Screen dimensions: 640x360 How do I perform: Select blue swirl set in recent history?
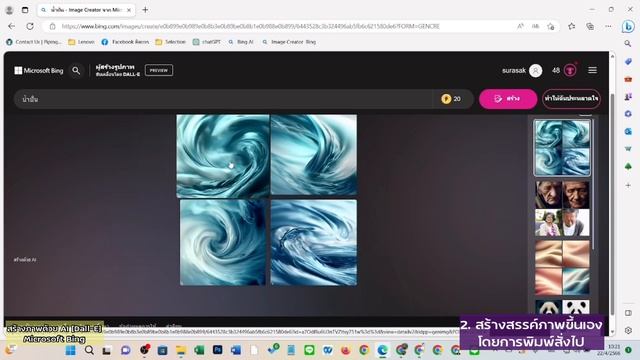[x=562, y=148]
